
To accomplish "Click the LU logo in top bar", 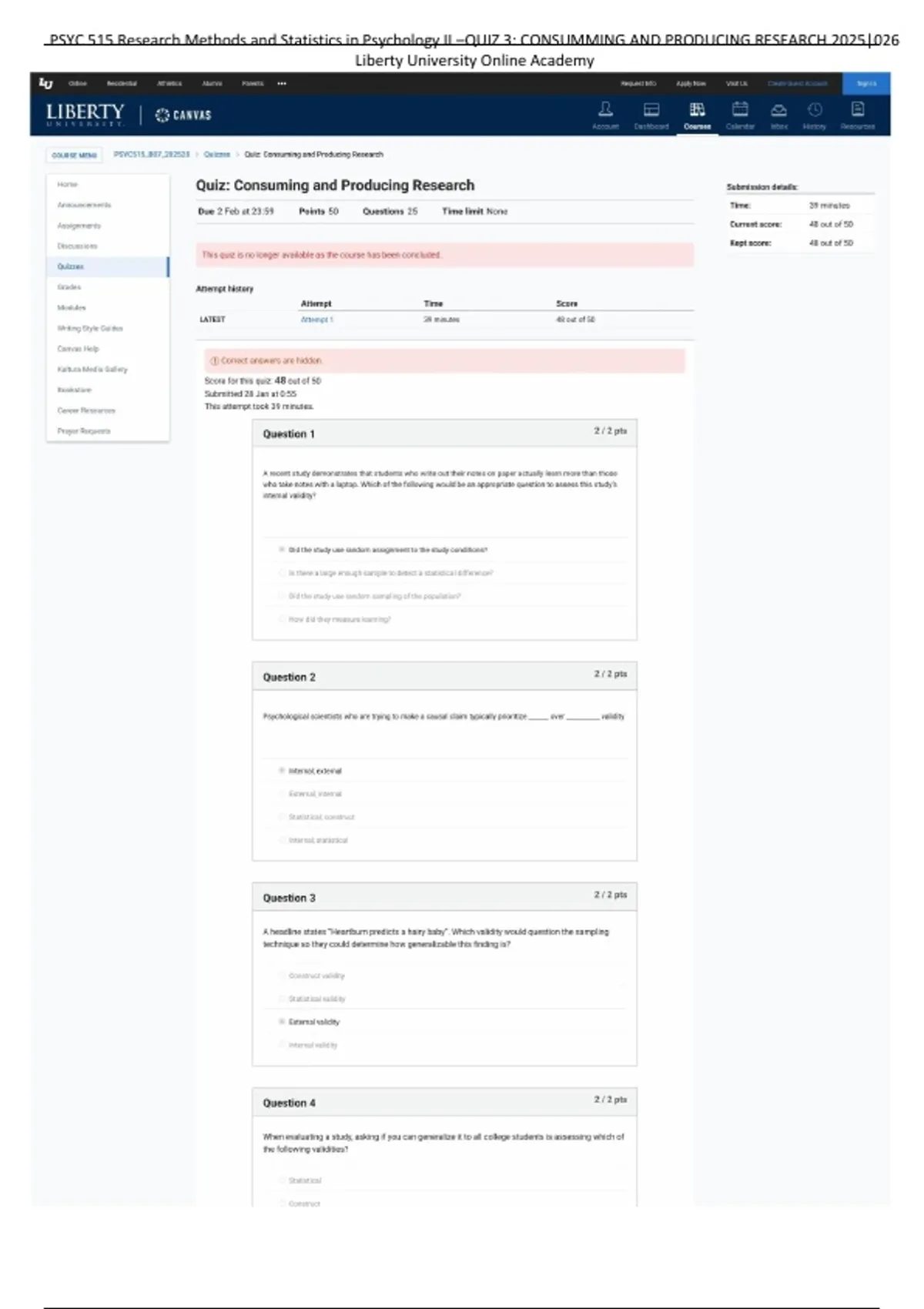I will 46,83.
